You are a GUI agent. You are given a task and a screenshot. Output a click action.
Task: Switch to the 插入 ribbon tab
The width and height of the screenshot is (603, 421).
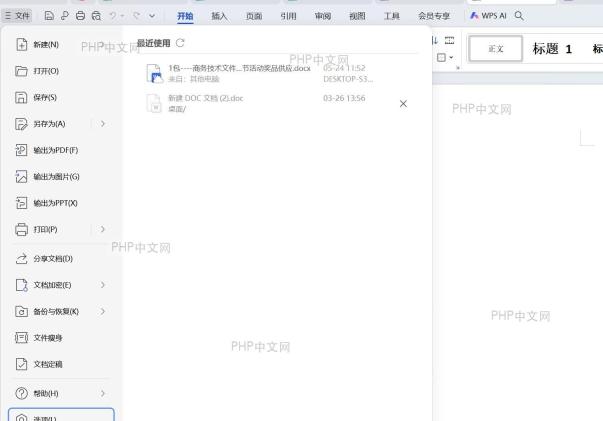[219, 16]
